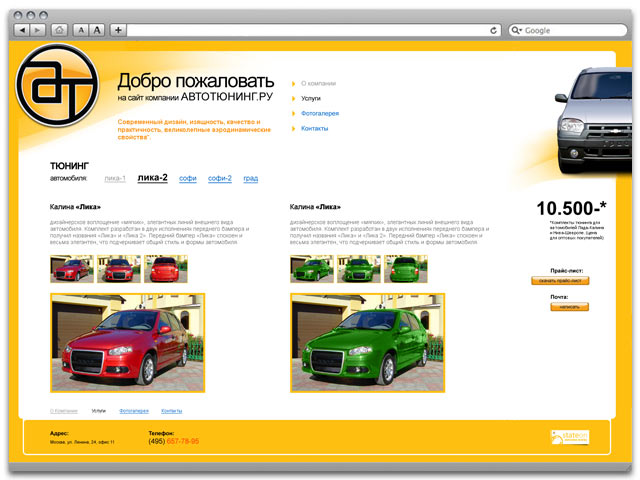This screenshot has height=480, width=640.
Task: Select third green car rear thumbnail
Action: (406, 269)
